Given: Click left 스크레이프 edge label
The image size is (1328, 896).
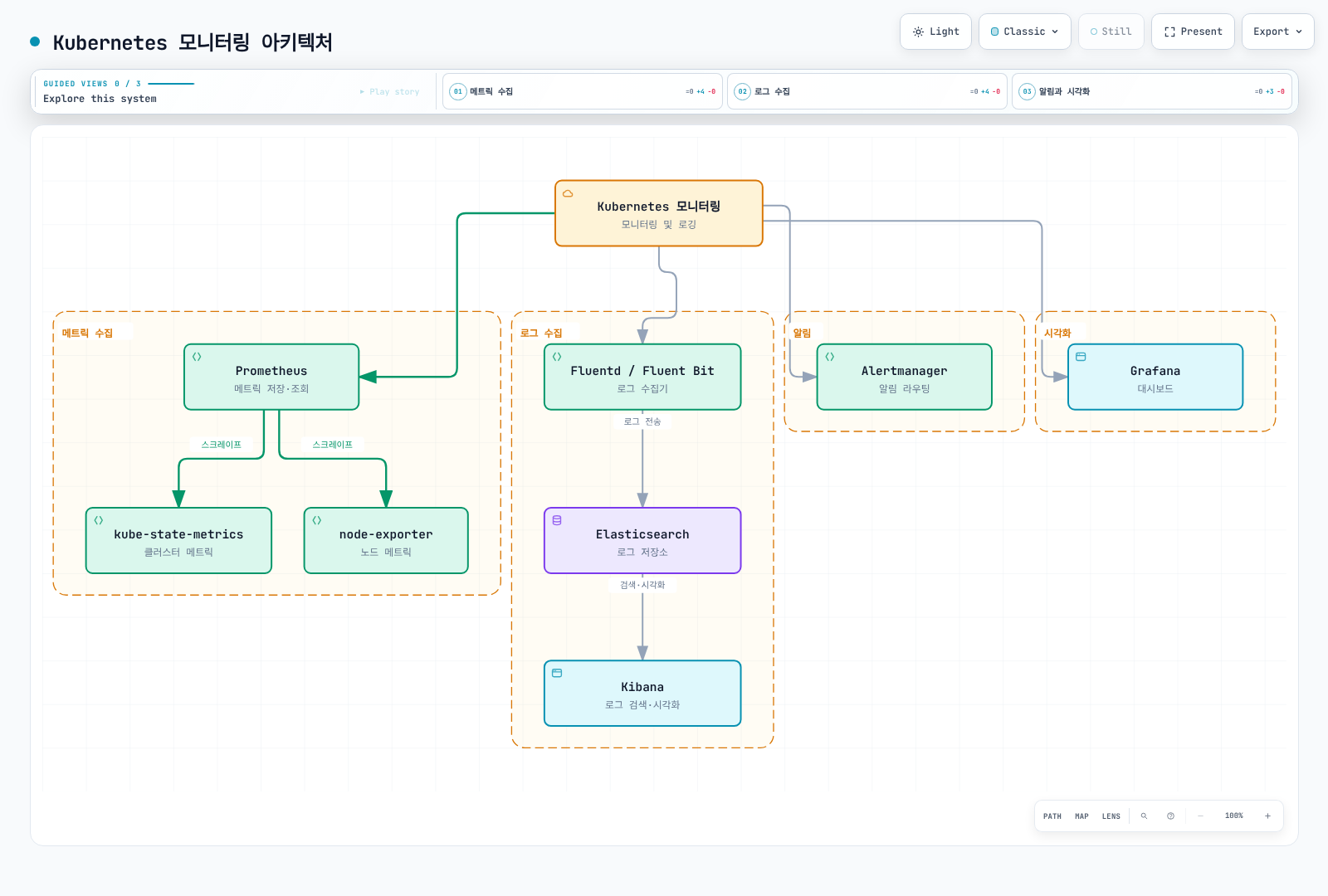Looking at the screenshot, I should pyautogui.click(x=221, y=445).
